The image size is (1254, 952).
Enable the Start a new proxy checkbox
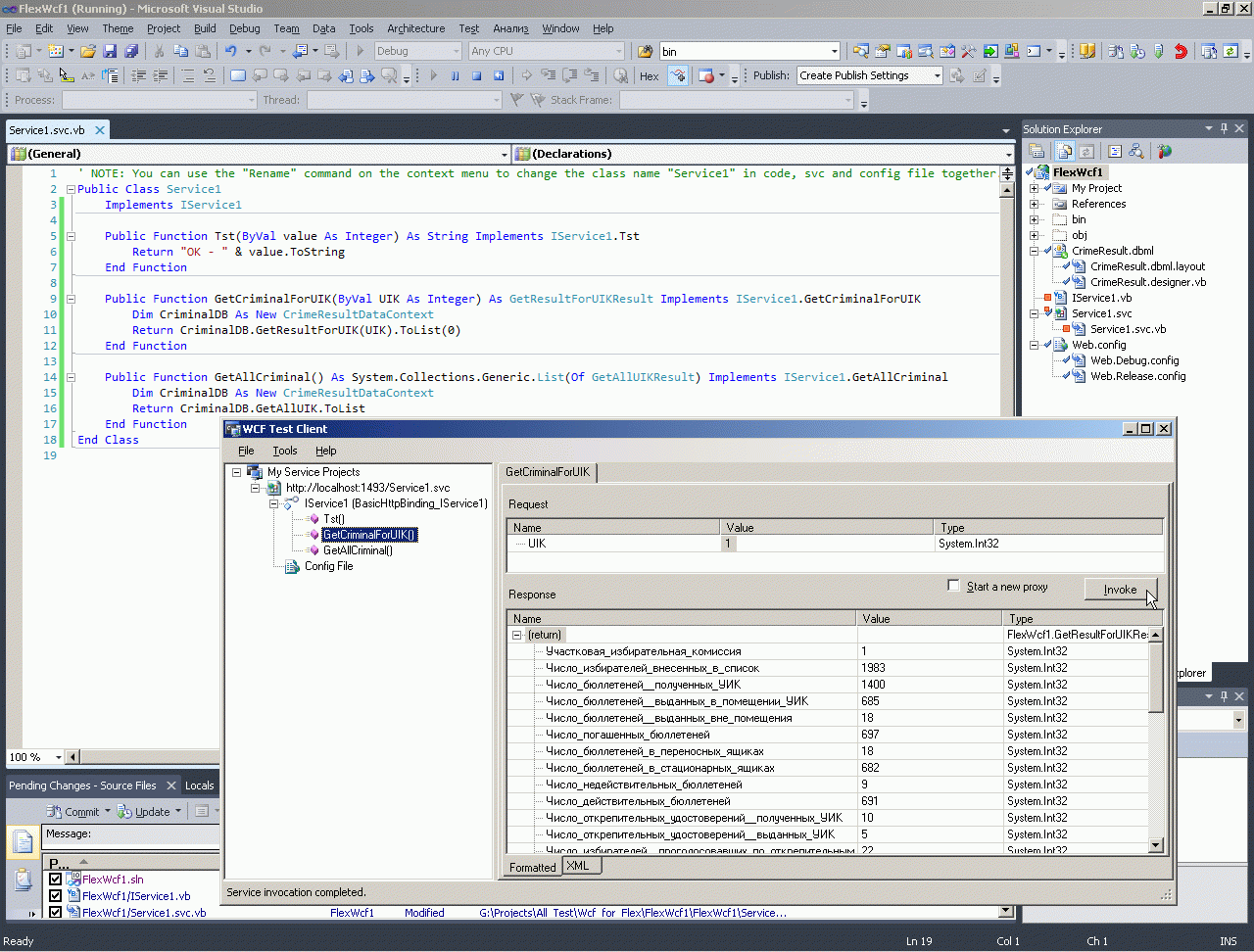click(953, 586)
